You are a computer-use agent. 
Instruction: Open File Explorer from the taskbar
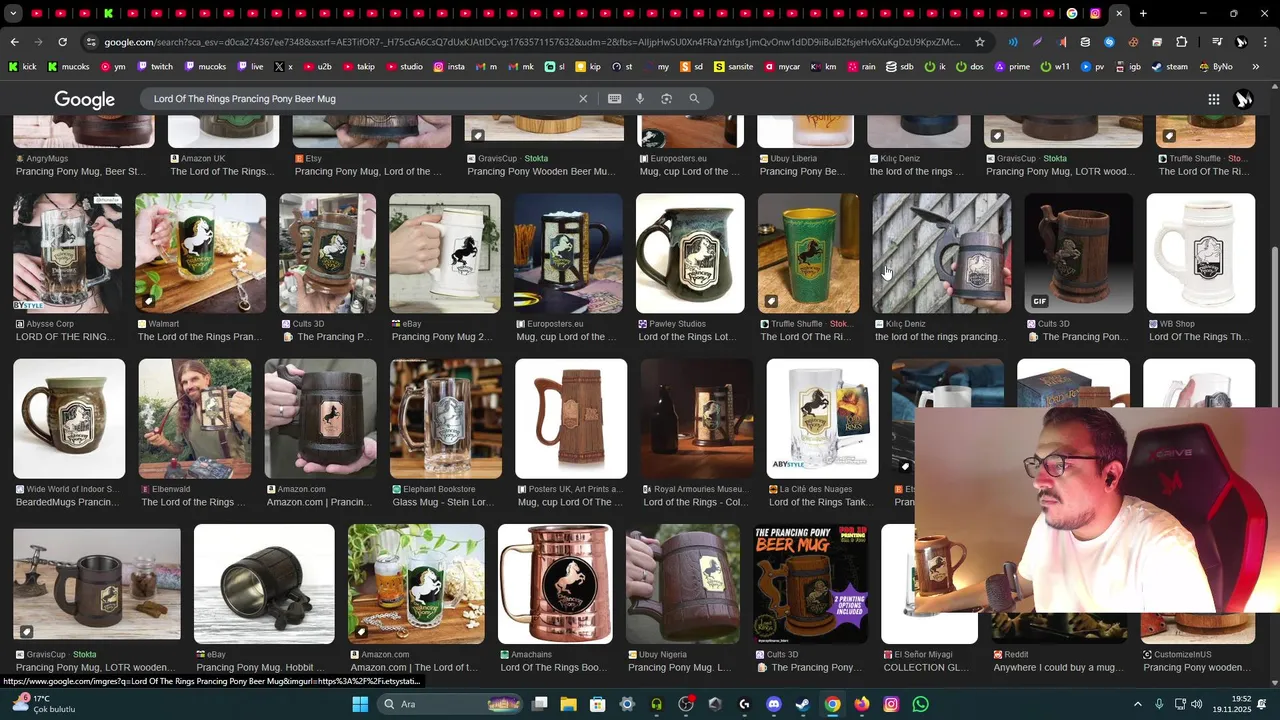(x=568, y=704)
